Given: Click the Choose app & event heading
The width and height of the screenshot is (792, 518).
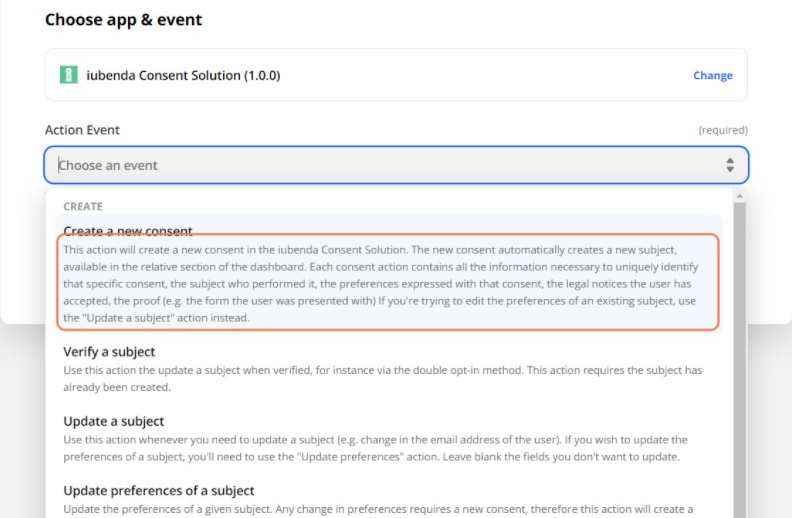Looking at the screenshot, I should pyautogui.click(x=123, y=20).
